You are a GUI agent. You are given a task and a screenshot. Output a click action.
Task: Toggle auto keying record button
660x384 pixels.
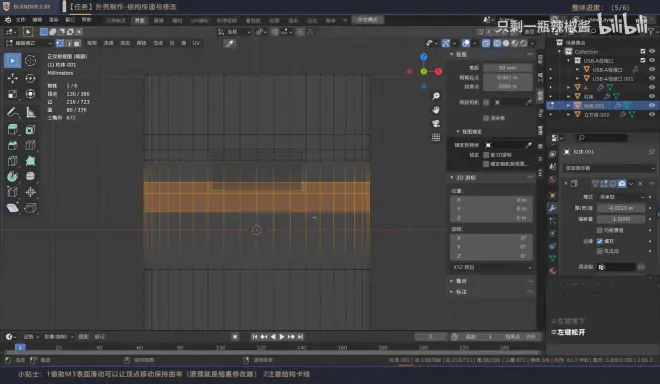235,337
